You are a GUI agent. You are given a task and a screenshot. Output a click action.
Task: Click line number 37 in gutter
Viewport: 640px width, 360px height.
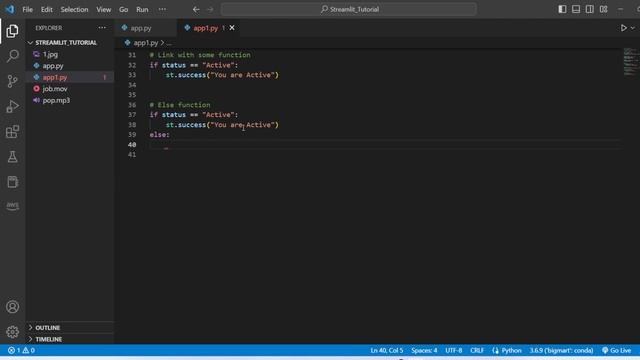pyautogui.click(x=132, y=115)
